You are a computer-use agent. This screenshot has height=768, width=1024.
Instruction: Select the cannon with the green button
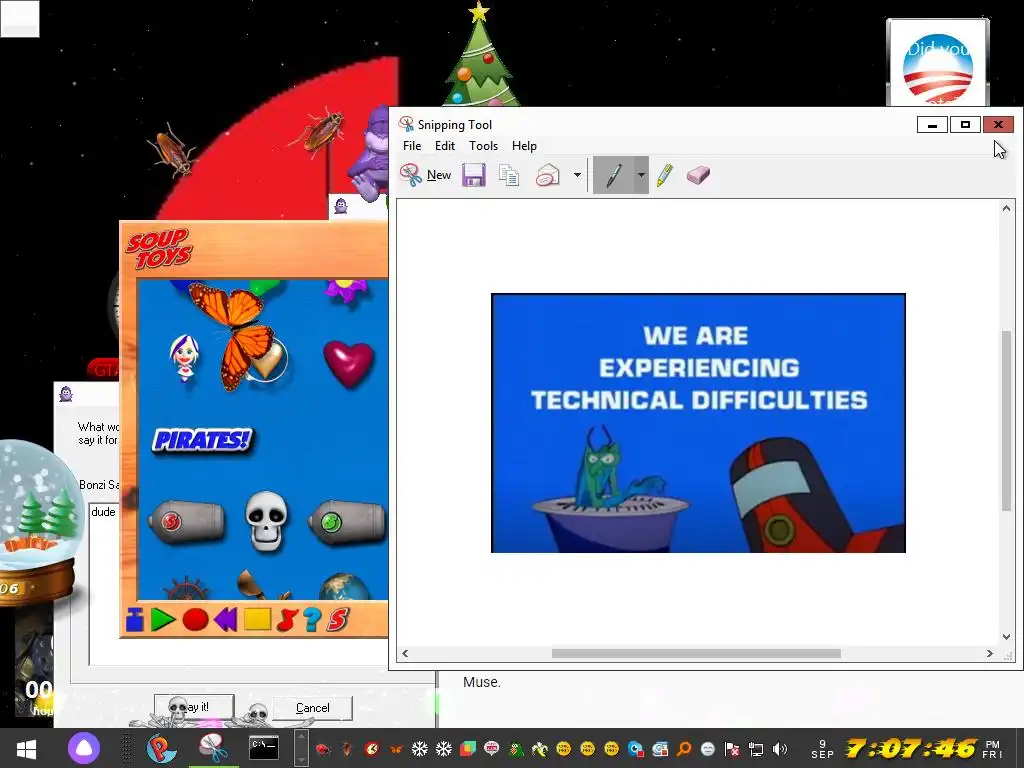point(347,521)
